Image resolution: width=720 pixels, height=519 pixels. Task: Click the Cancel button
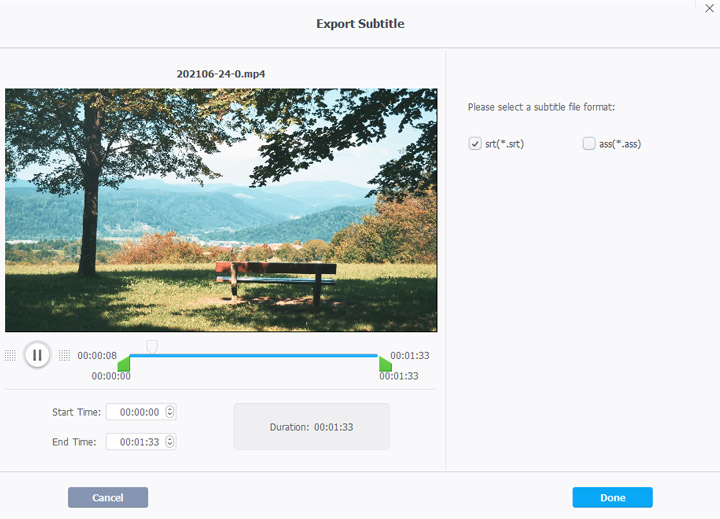tap(108, 497)
